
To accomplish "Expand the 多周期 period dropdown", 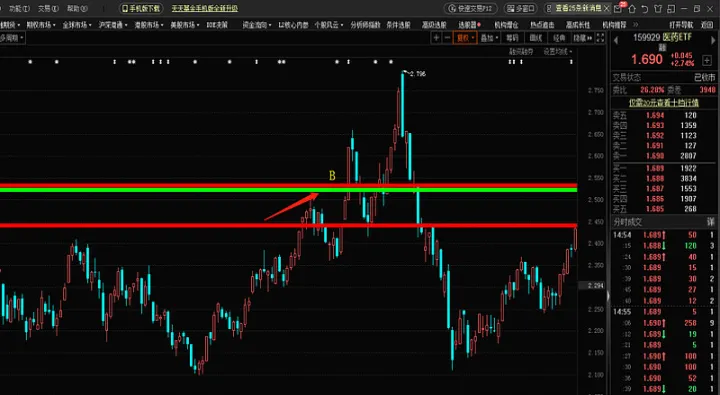I will click(12, 38).
